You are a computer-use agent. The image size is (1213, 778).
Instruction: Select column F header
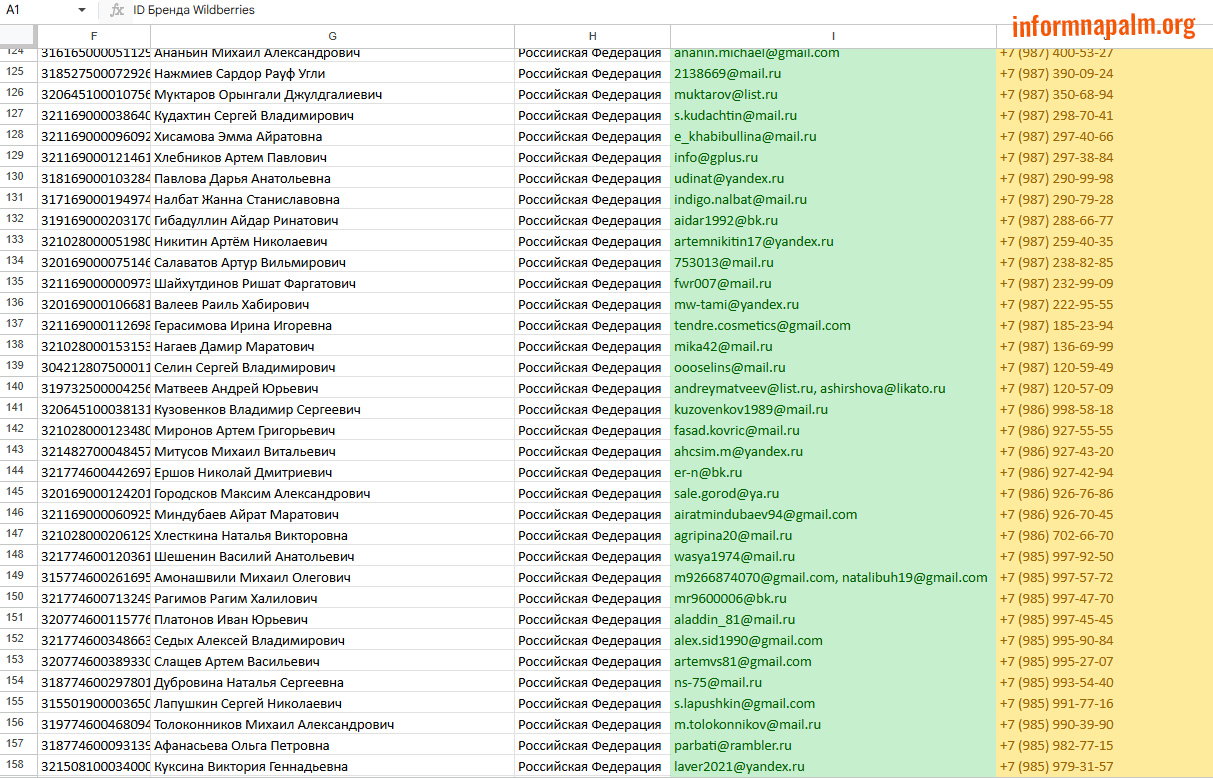[94, 36]
